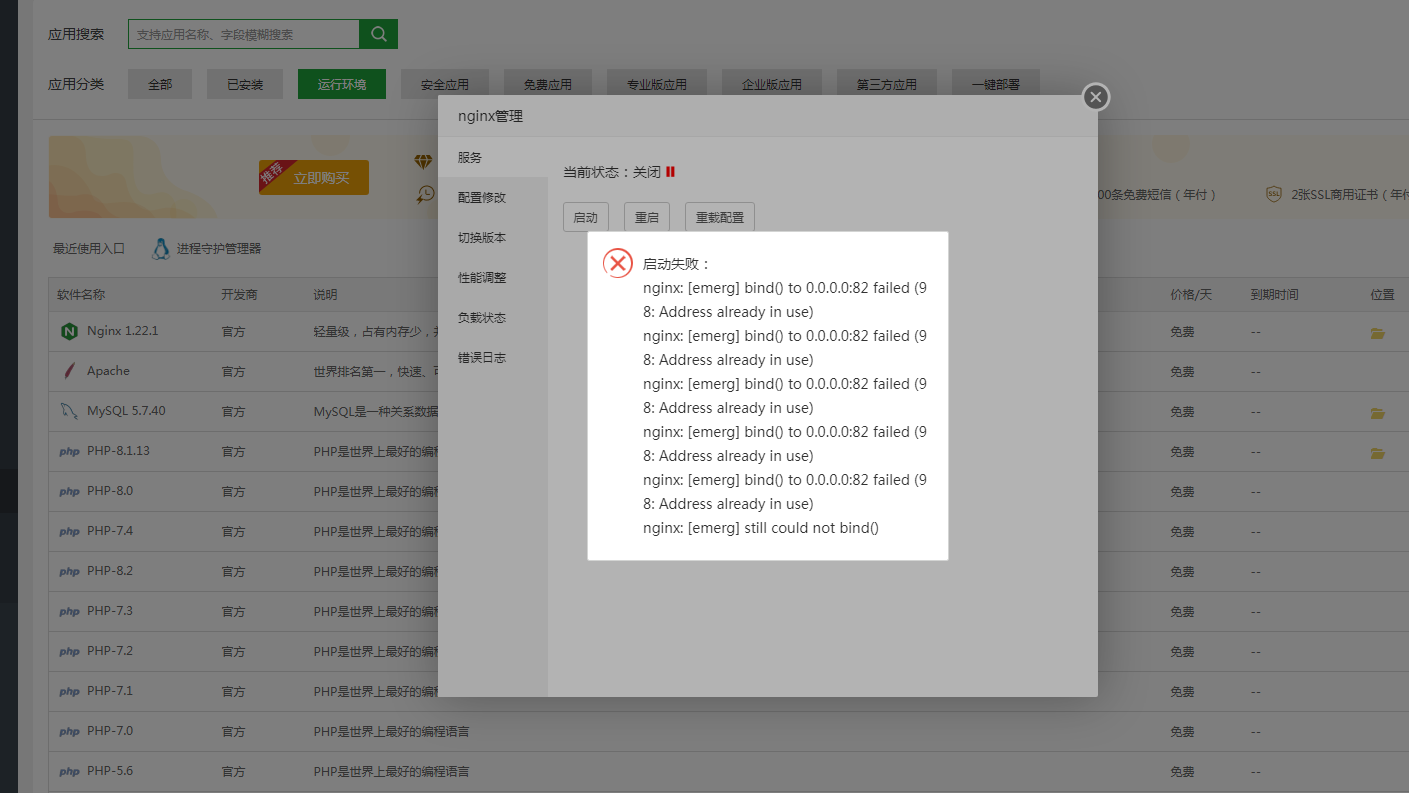This screenshot has width=1409, height=793.
Task: Select the 运行环境 category filter
Action: [x=342, y=85]
